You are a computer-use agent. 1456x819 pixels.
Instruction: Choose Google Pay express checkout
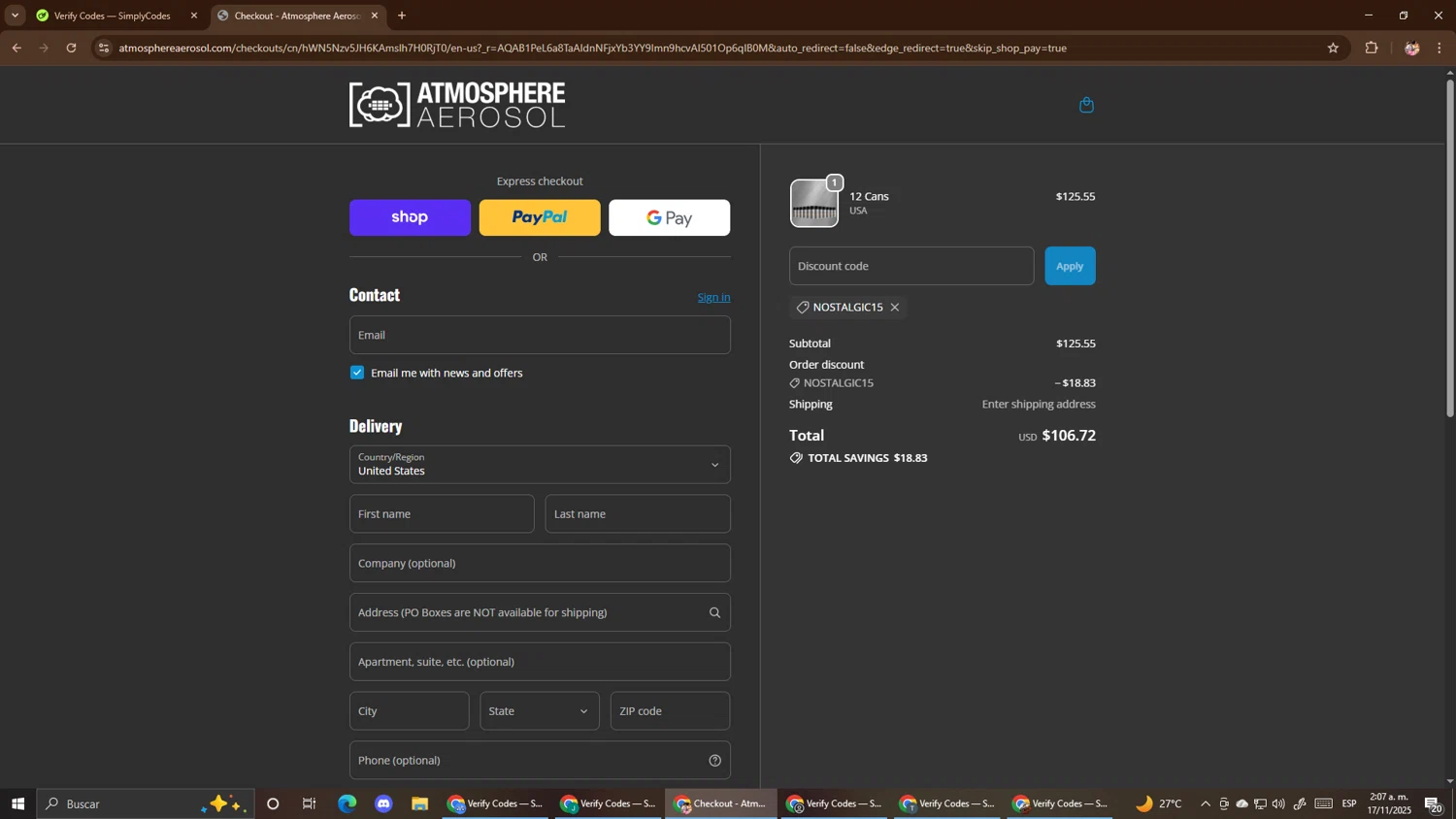[x=670, y=218]
